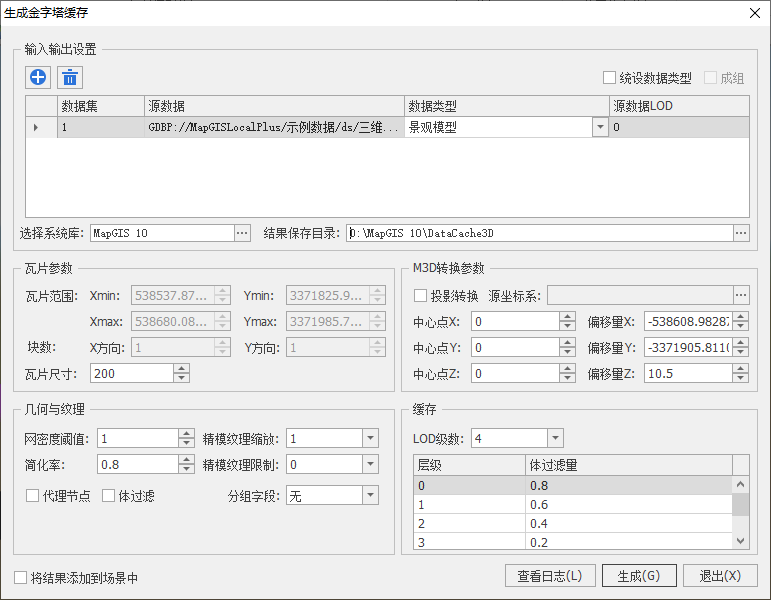Click row indicator arrow for dataset 1

(x=37, y=127)
